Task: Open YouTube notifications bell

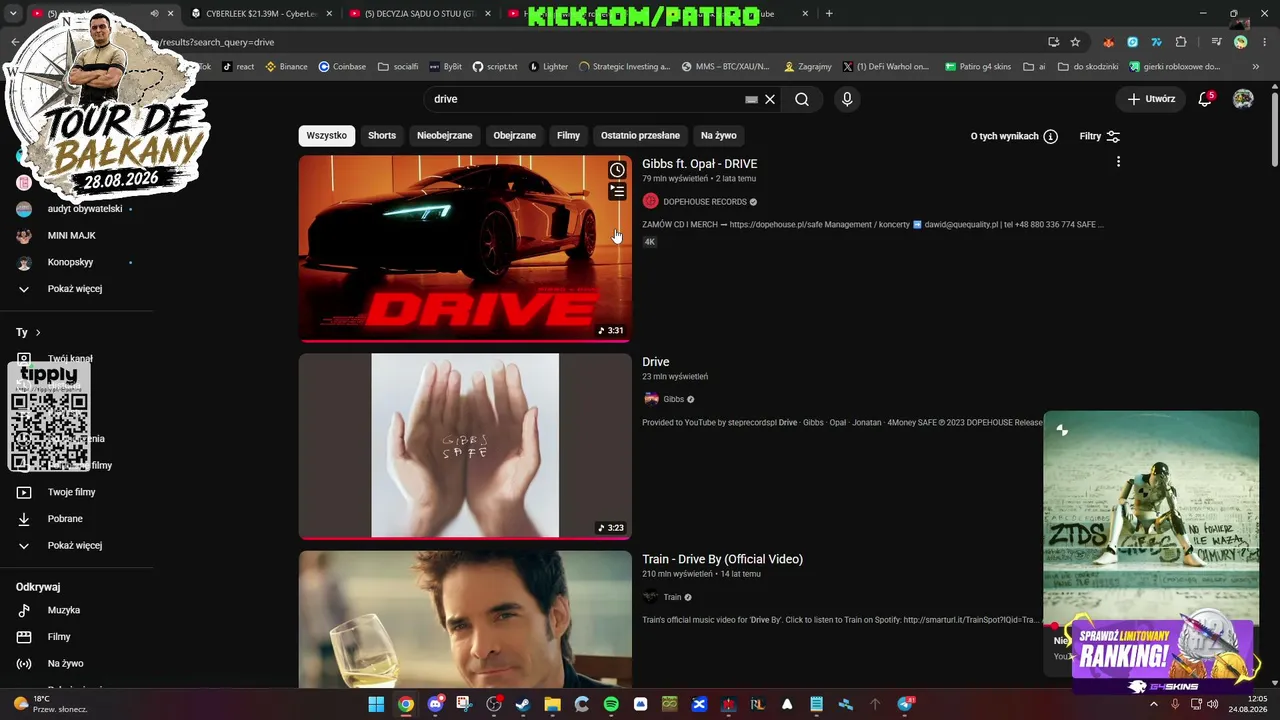Action: click(x=1205, y=99)
